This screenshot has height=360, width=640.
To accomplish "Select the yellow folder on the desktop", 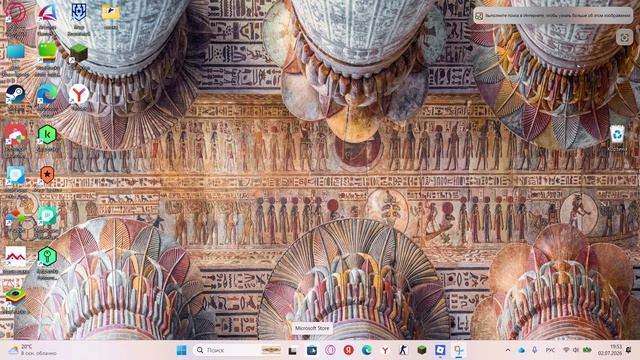I will coord(111,13).
